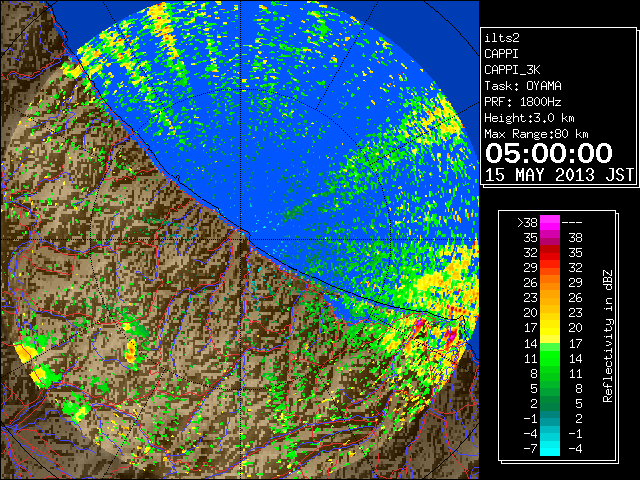Select the 'Height:3.0 km' entry
The width and height of the screenshot is (640, 480).
[529, 118]
